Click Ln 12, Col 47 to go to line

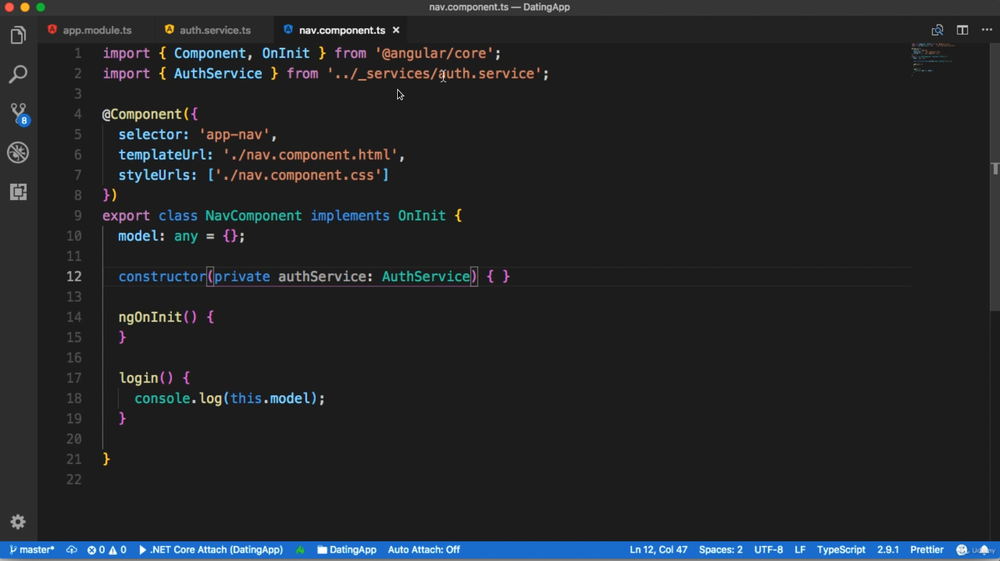point(658,550)
